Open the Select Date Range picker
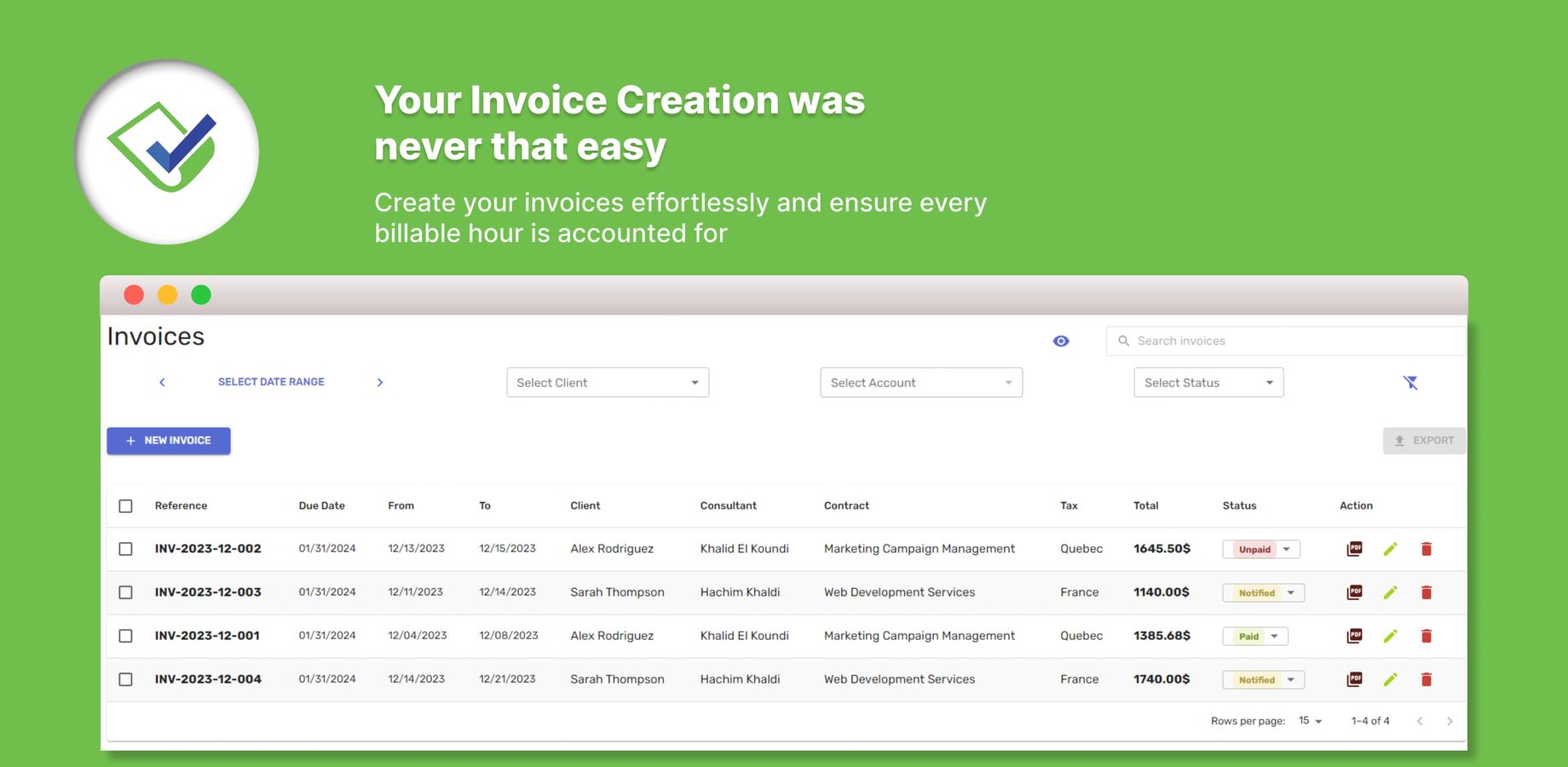Viewport: 1568px width, 767px height. tap(271, 382)
